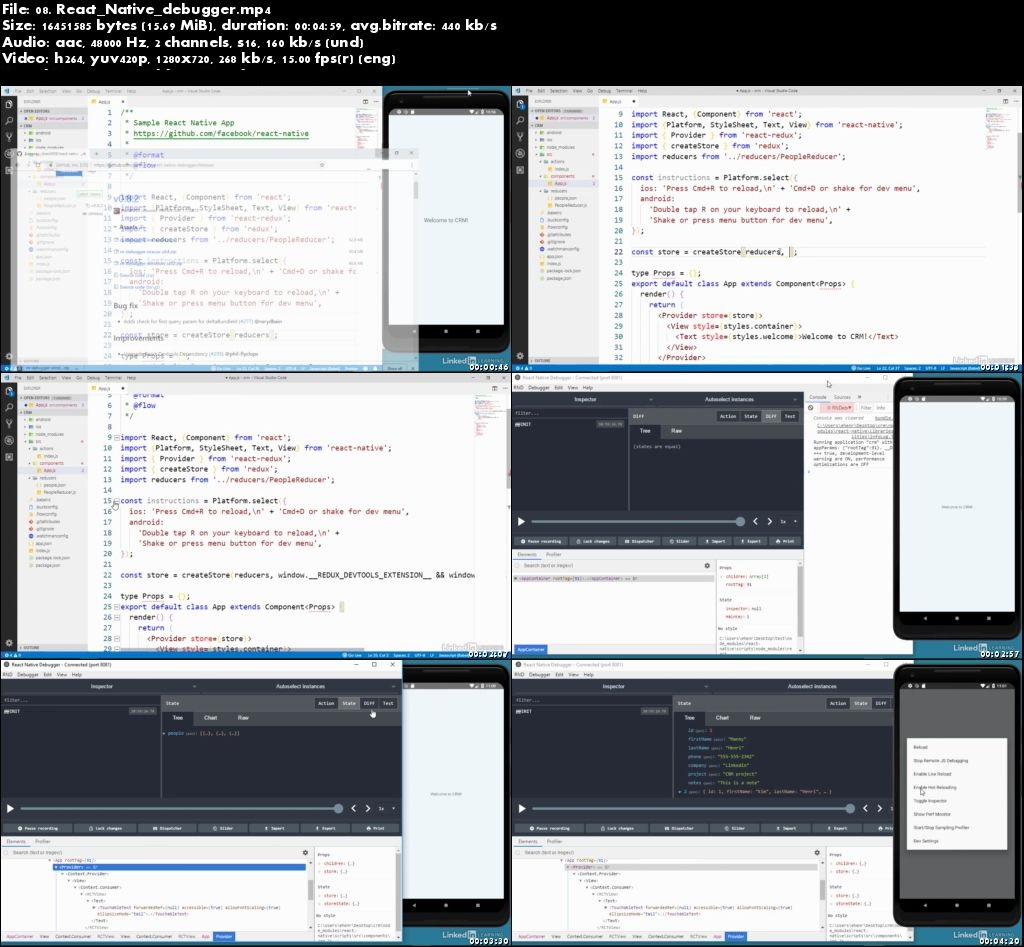Switch to the Sources tab in DevTools

pyautogui.click(x=842, y=397)
